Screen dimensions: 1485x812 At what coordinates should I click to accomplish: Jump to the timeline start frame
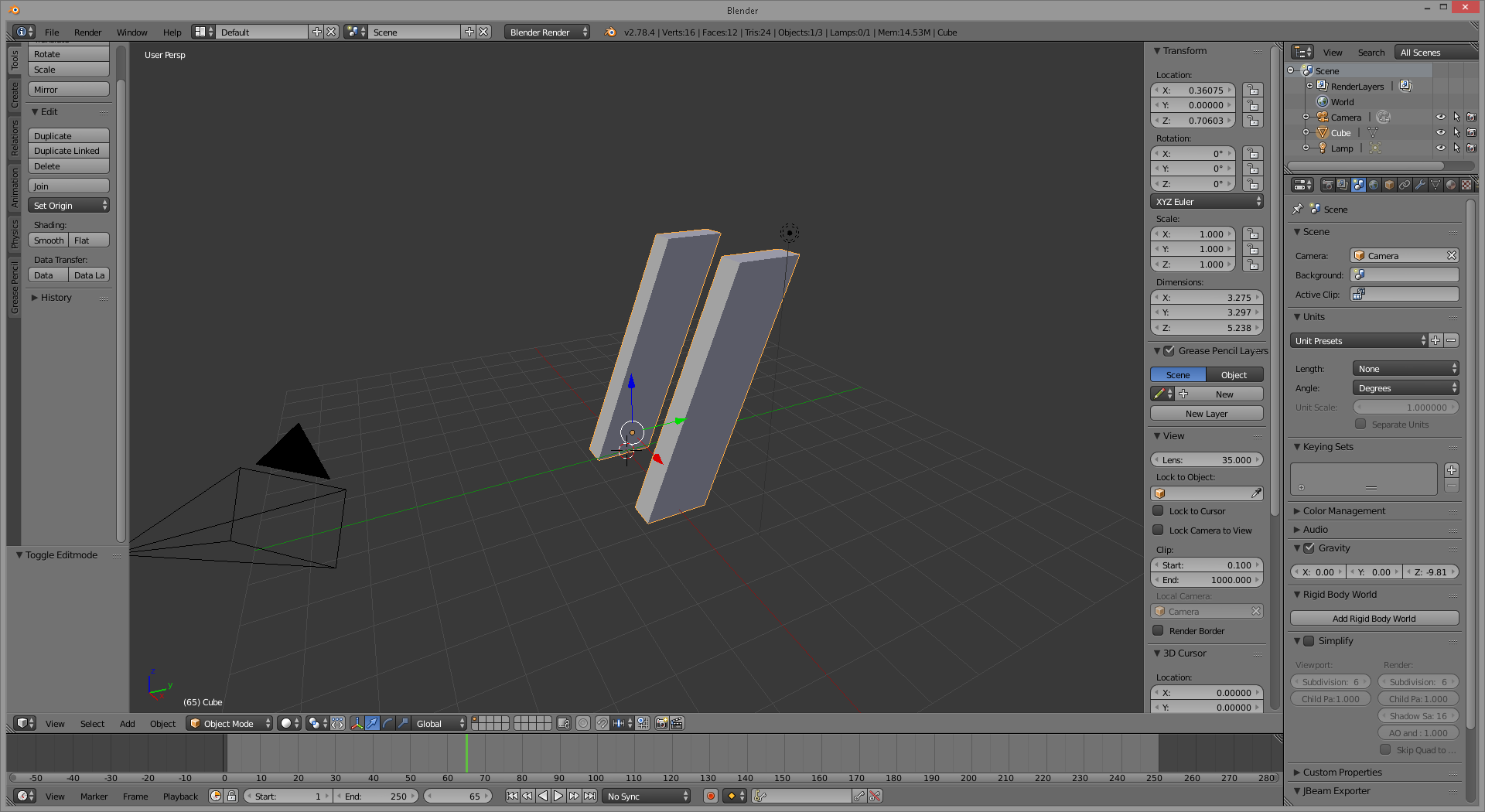pos(512,796)
